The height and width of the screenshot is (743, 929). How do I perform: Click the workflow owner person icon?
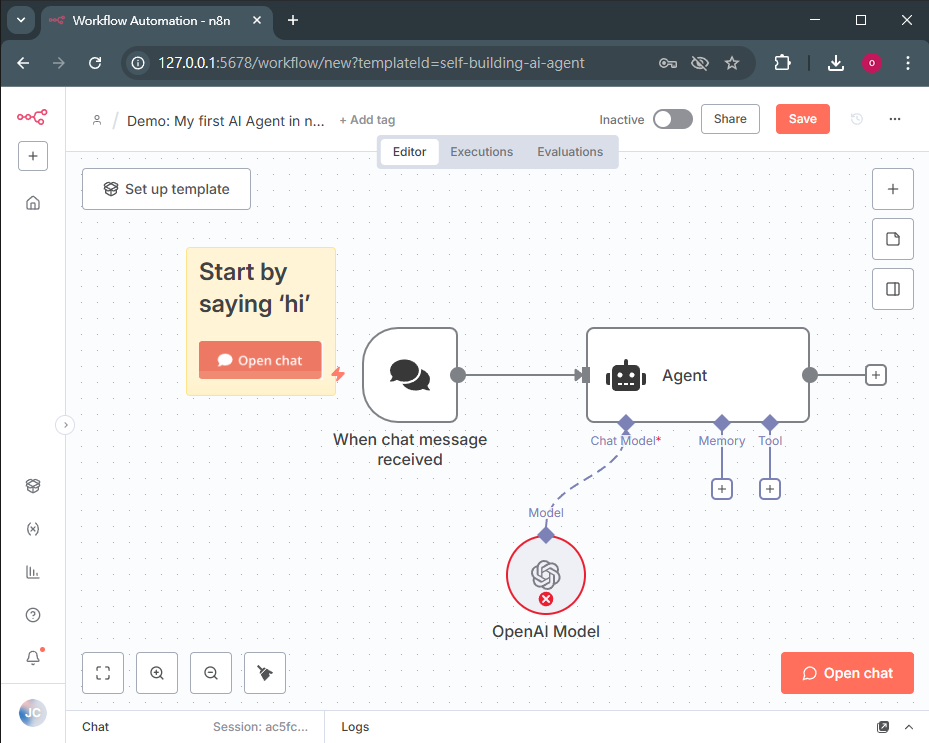97,120
